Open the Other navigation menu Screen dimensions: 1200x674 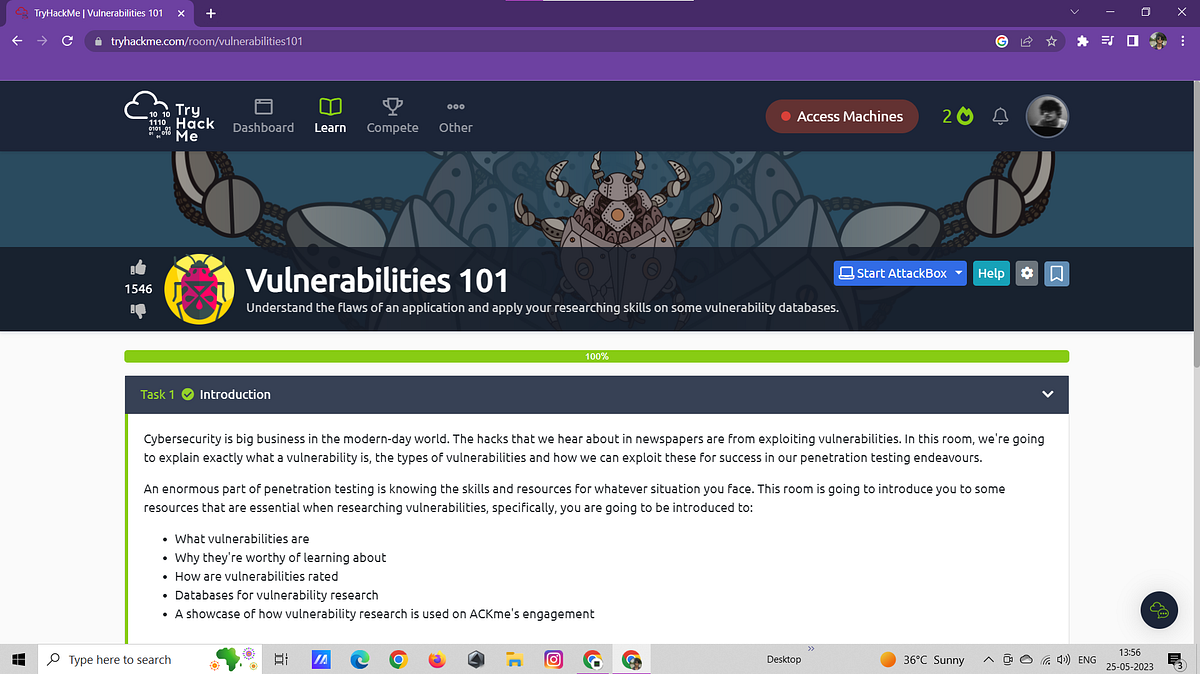(455, 116)
